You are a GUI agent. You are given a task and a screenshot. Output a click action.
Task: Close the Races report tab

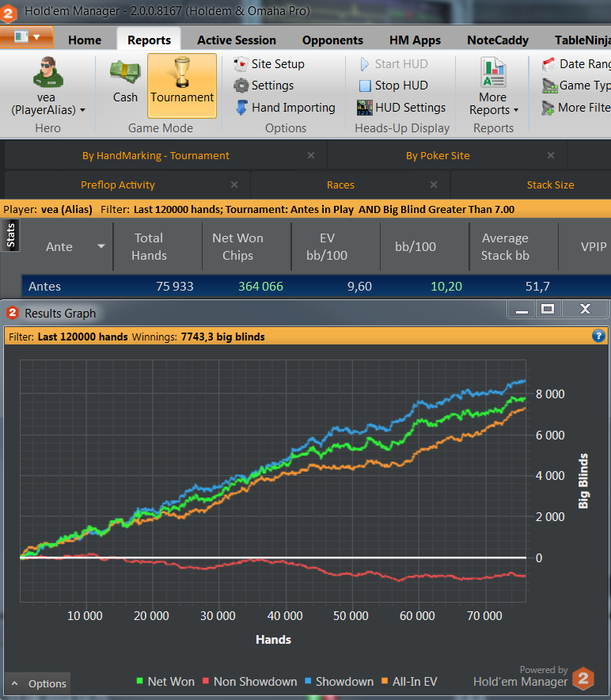coord(433,185)
